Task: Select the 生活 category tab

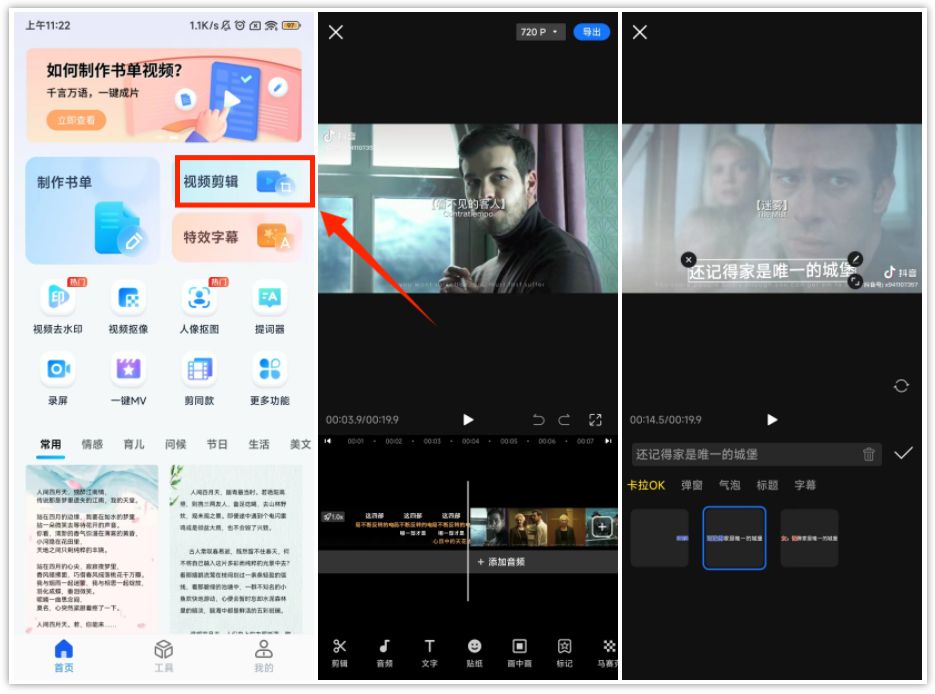Action: click(259, 444)
